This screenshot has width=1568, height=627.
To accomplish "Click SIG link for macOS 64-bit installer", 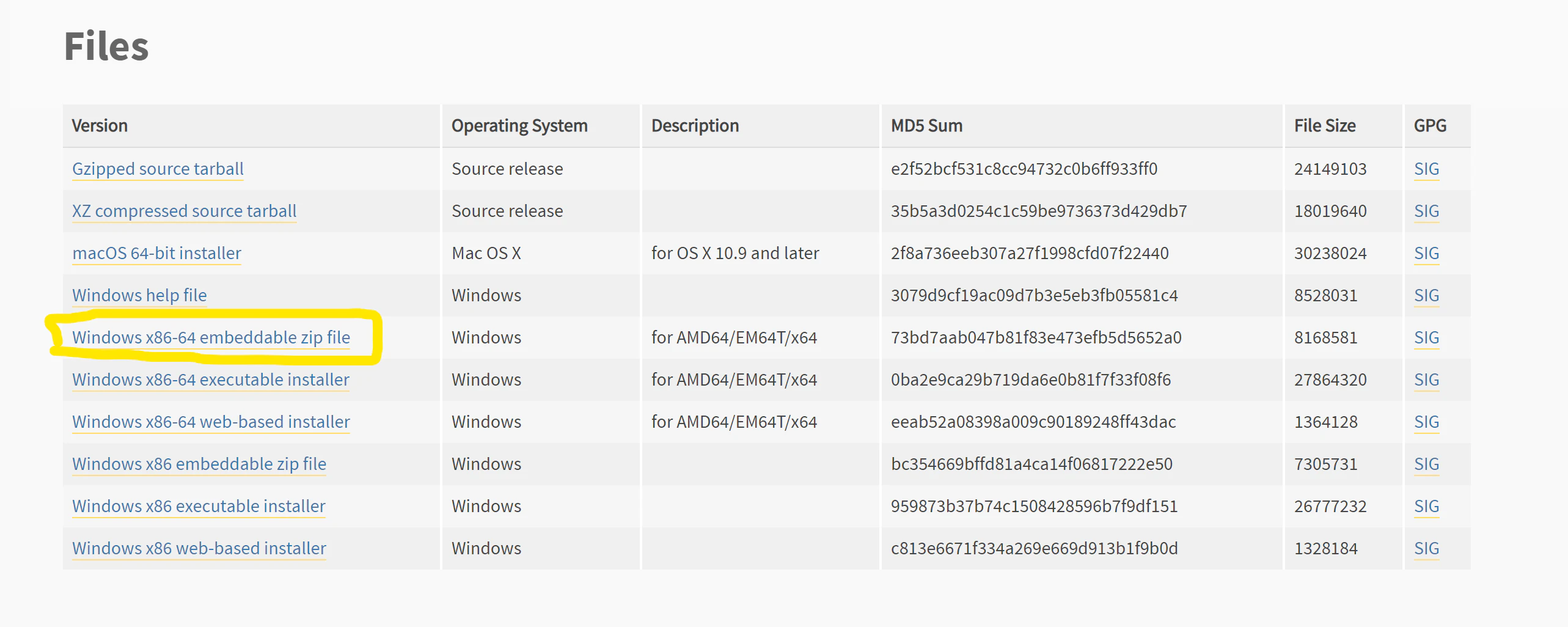I will 1426,253.
